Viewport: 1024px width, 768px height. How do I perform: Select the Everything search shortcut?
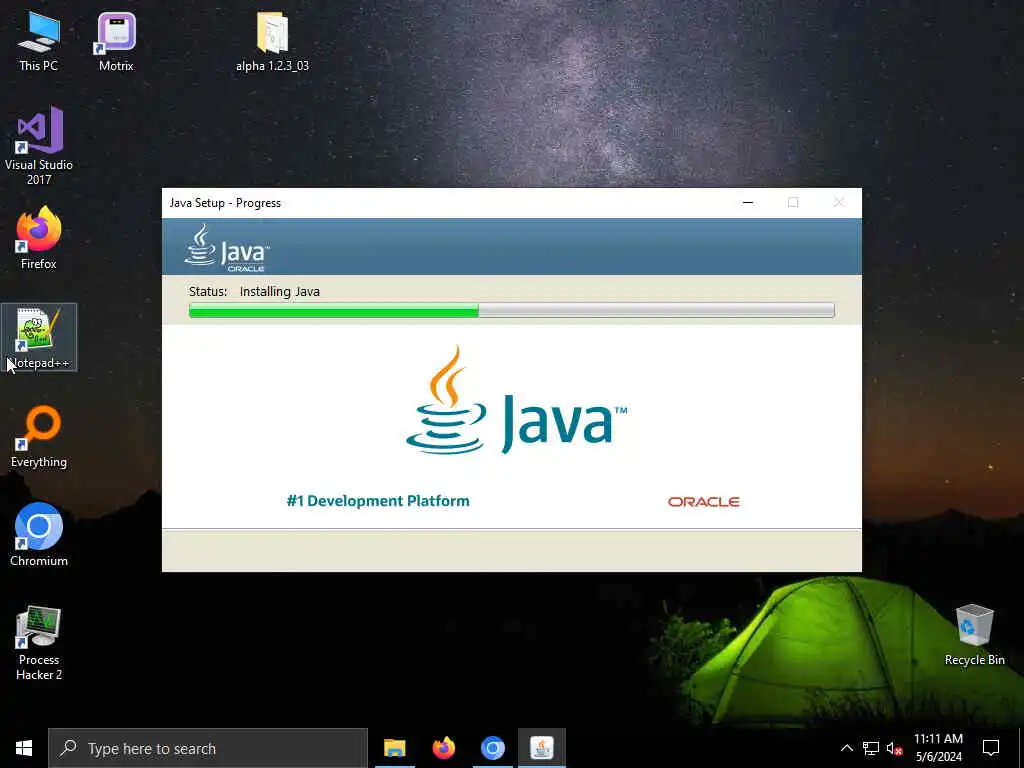point(39,437)
